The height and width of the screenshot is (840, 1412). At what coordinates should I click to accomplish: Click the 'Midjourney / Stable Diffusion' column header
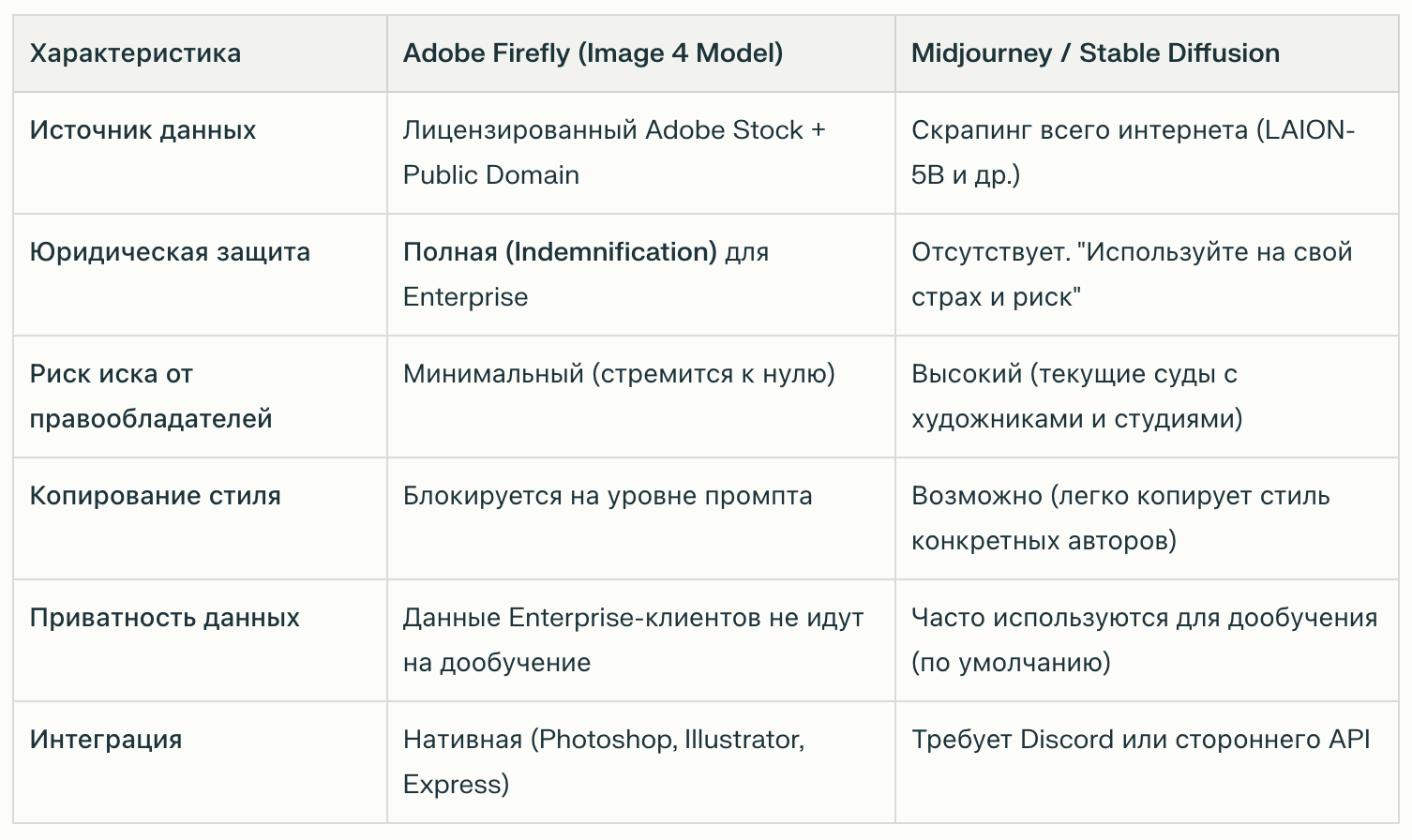(x=1095, y=53)
